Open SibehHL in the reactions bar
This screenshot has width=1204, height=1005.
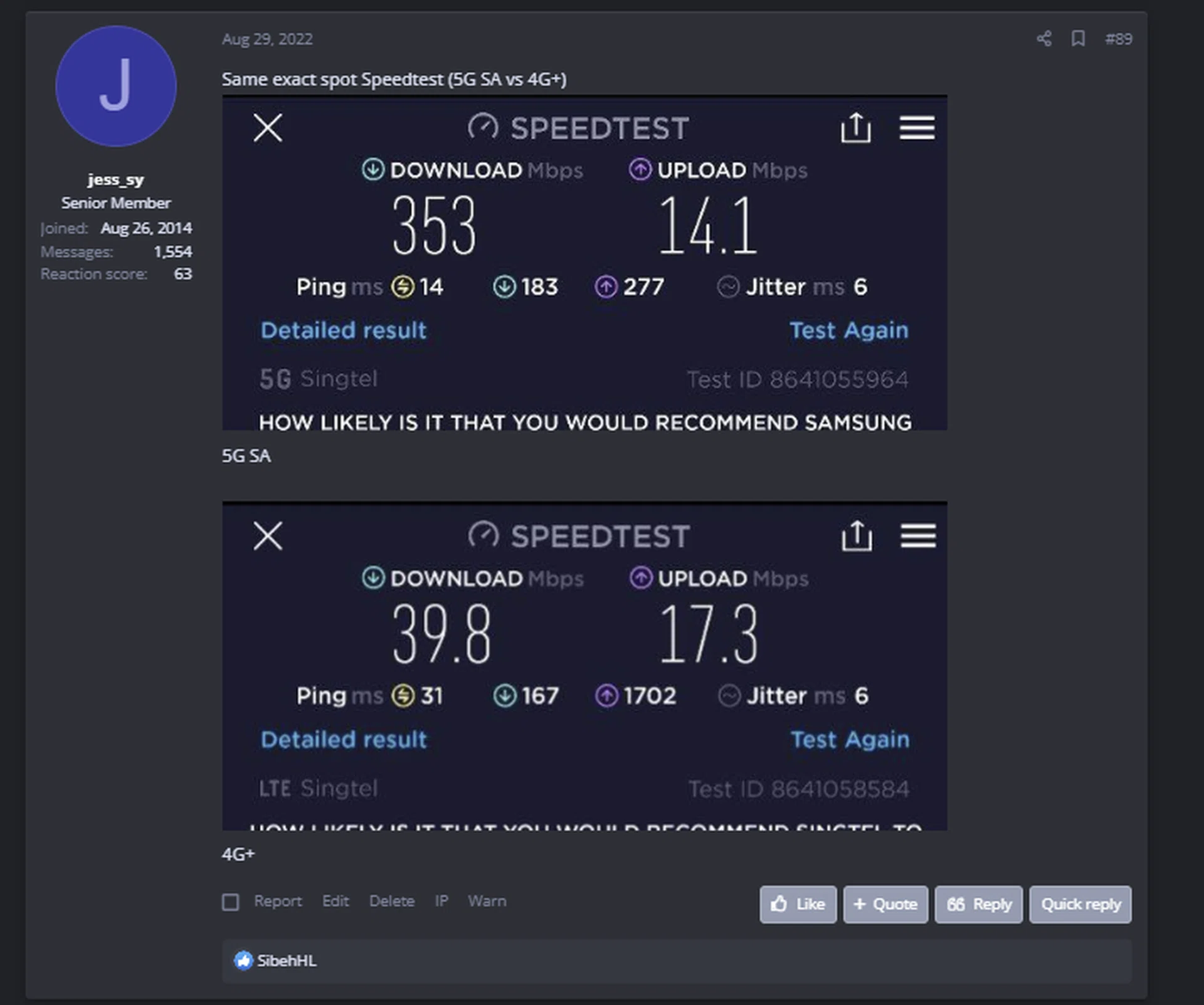287,960
